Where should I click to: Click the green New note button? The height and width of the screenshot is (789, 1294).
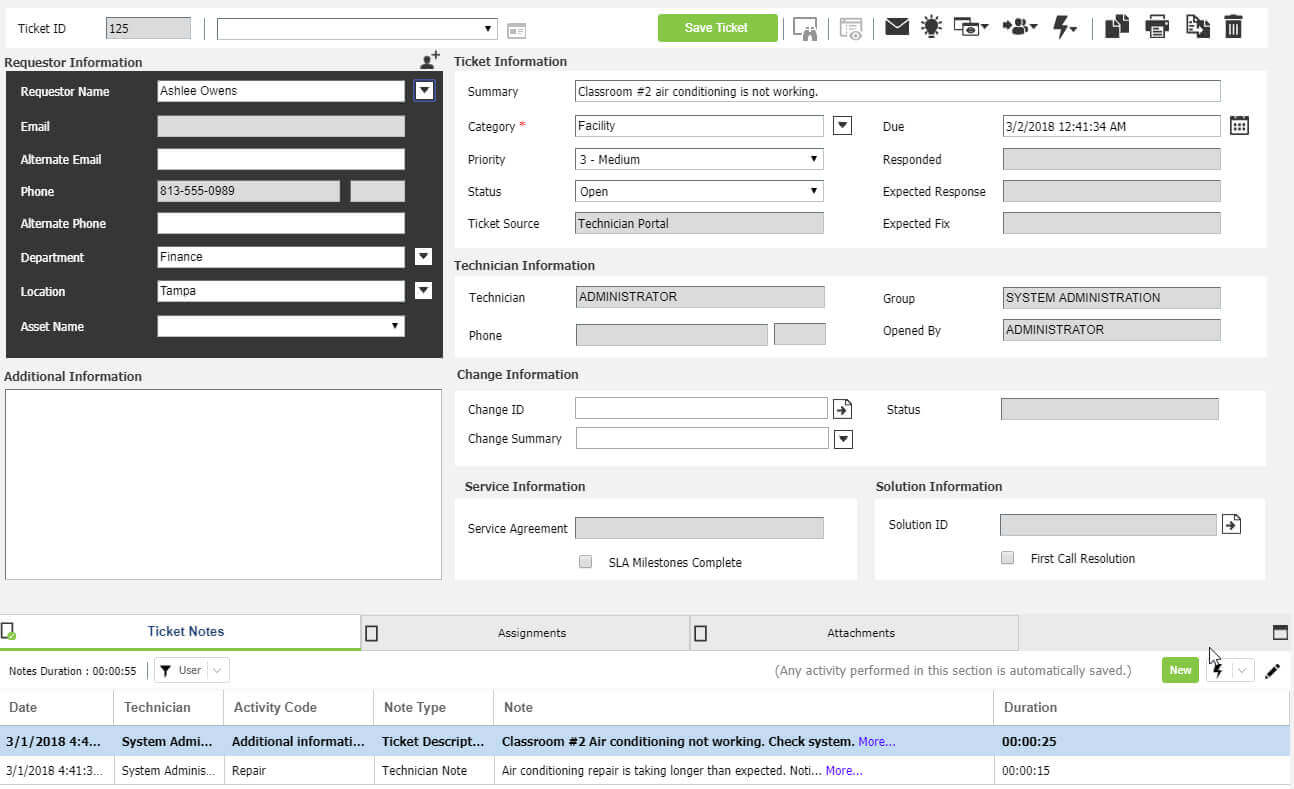[x=1180, y=670]
